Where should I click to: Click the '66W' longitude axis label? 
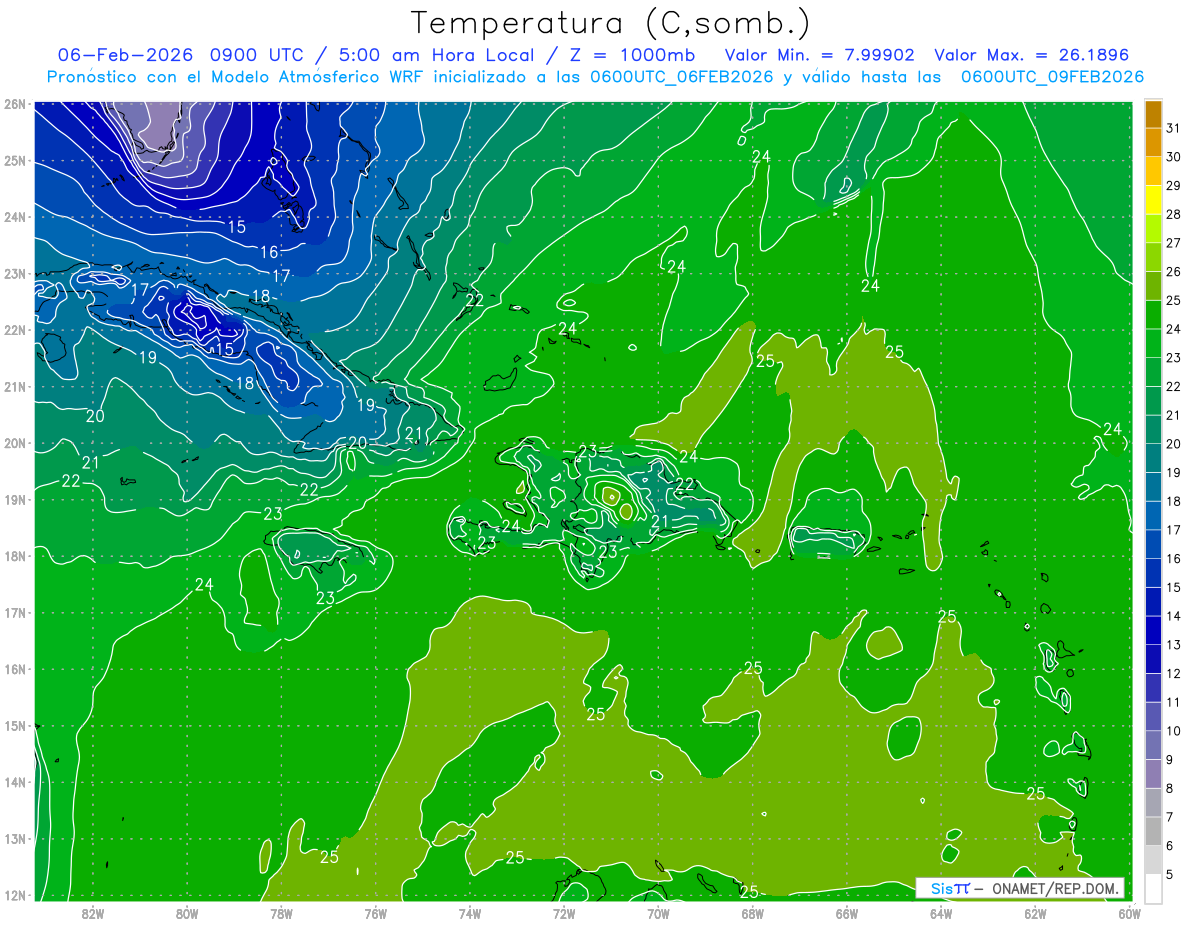point(846,913)
